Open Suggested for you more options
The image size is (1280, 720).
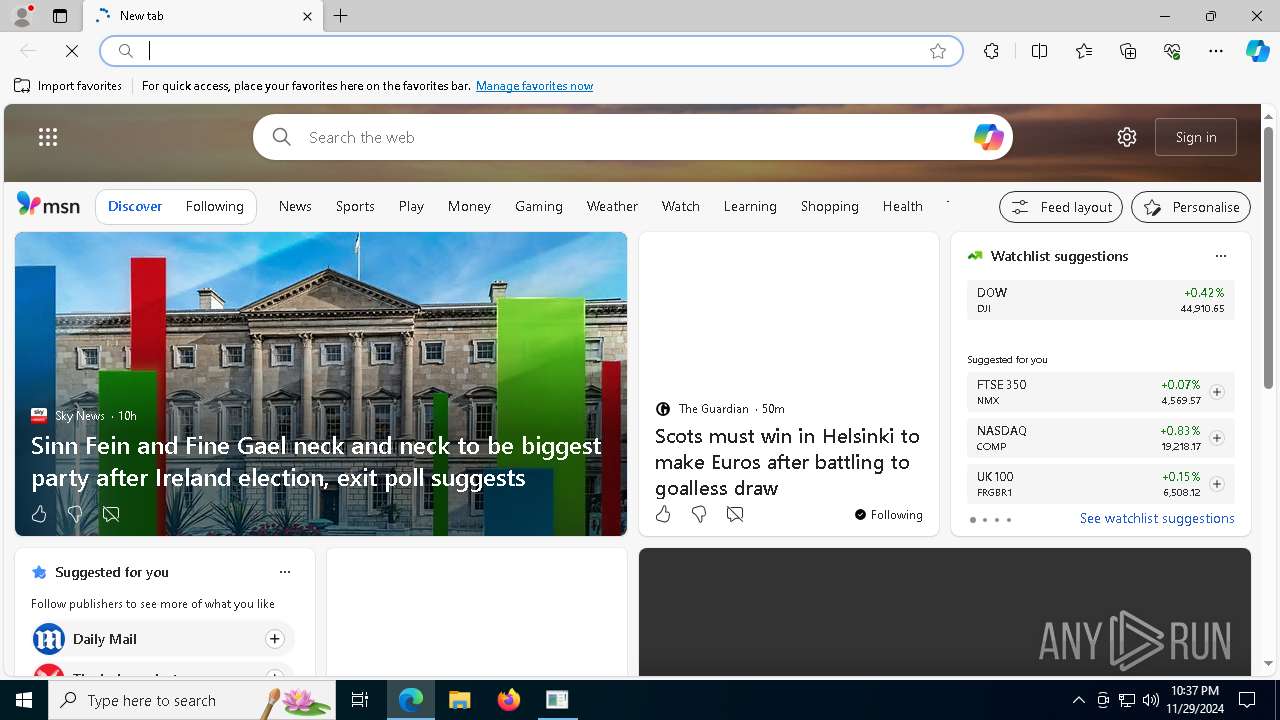click(285, 572)
